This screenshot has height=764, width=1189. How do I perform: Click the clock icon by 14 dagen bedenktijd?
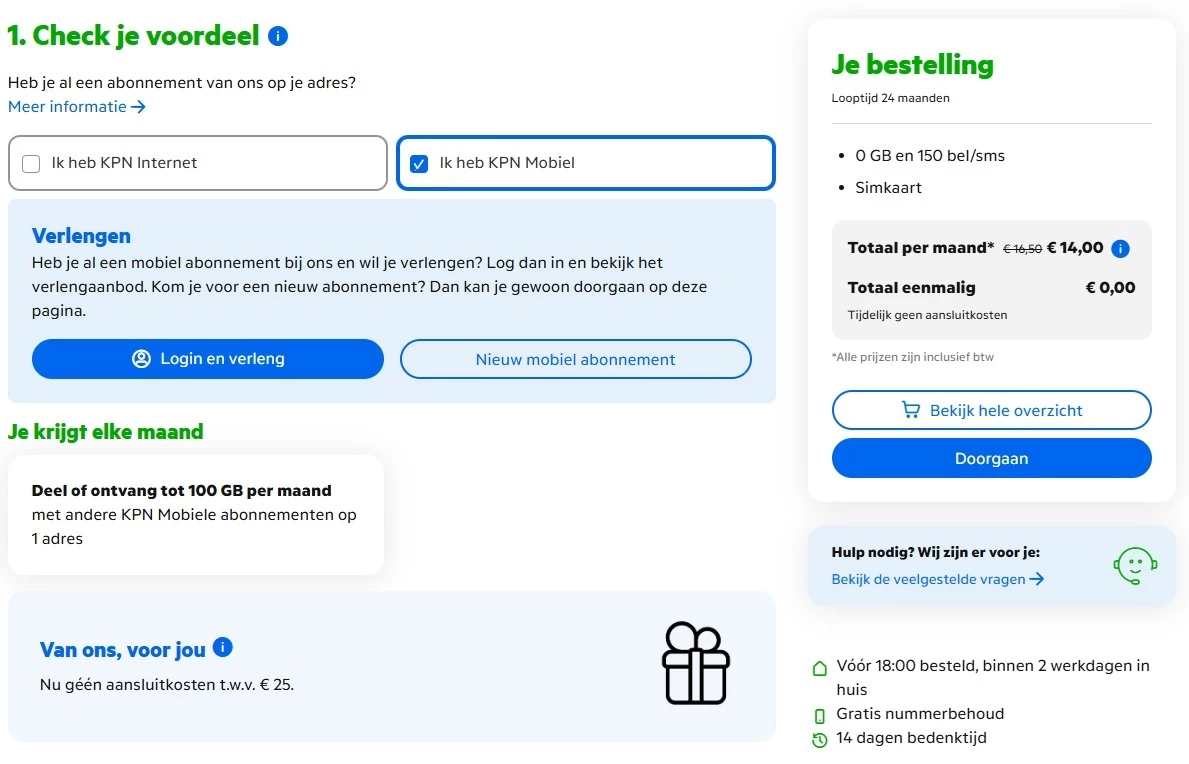(x=820, y=740)
